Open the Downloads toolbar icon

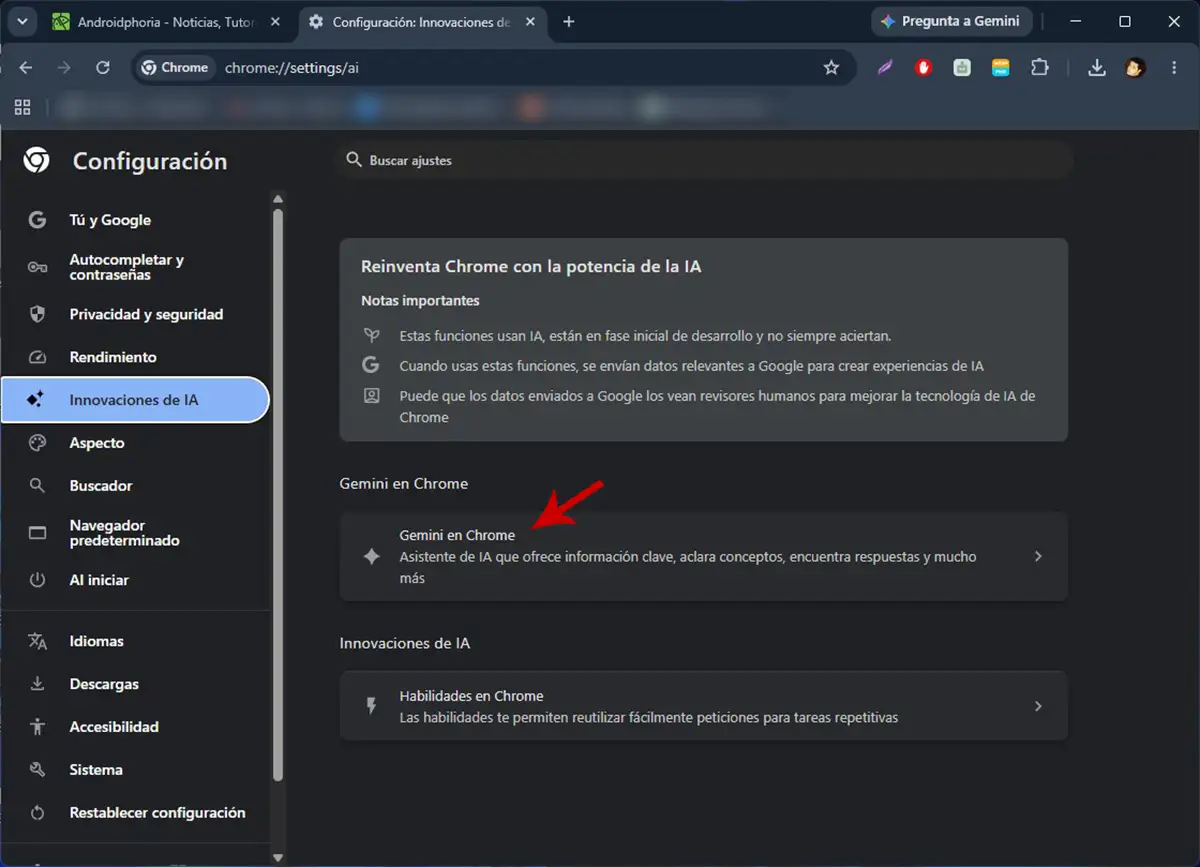pos(1097,67)
